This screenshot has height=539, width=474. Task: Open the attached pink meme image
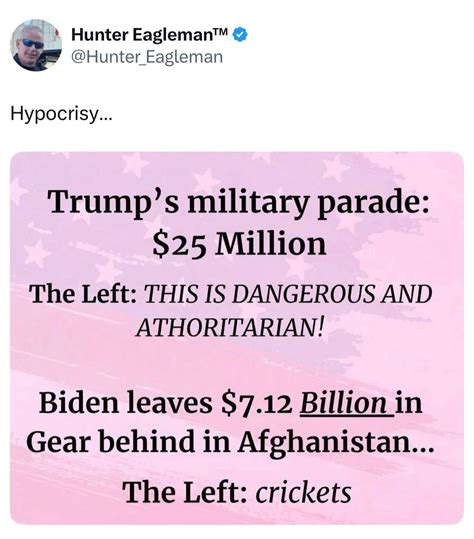point(237,338)
